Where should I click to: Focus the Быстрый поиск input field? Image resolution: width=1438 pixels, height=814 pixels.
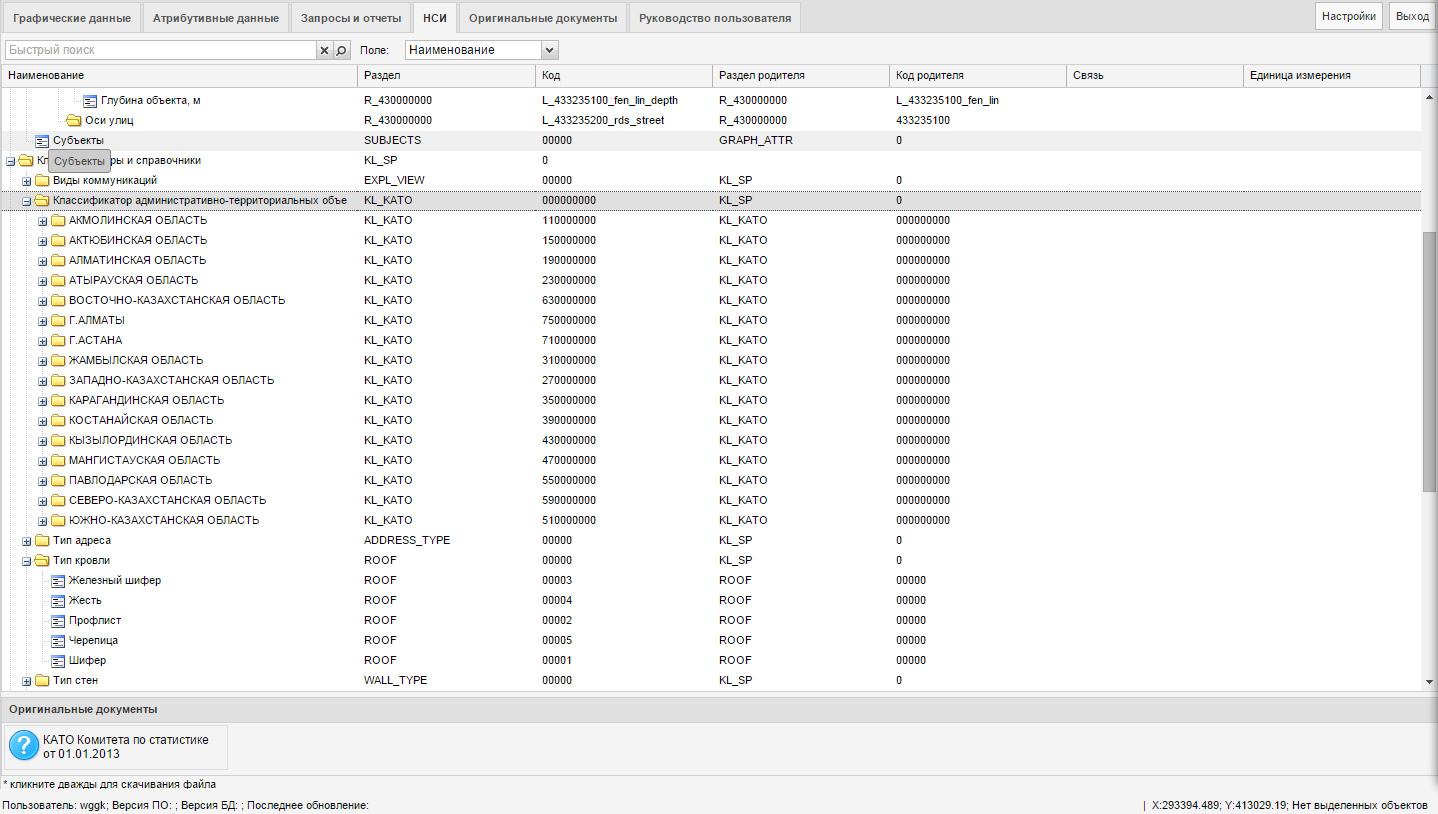pos(160,50)
